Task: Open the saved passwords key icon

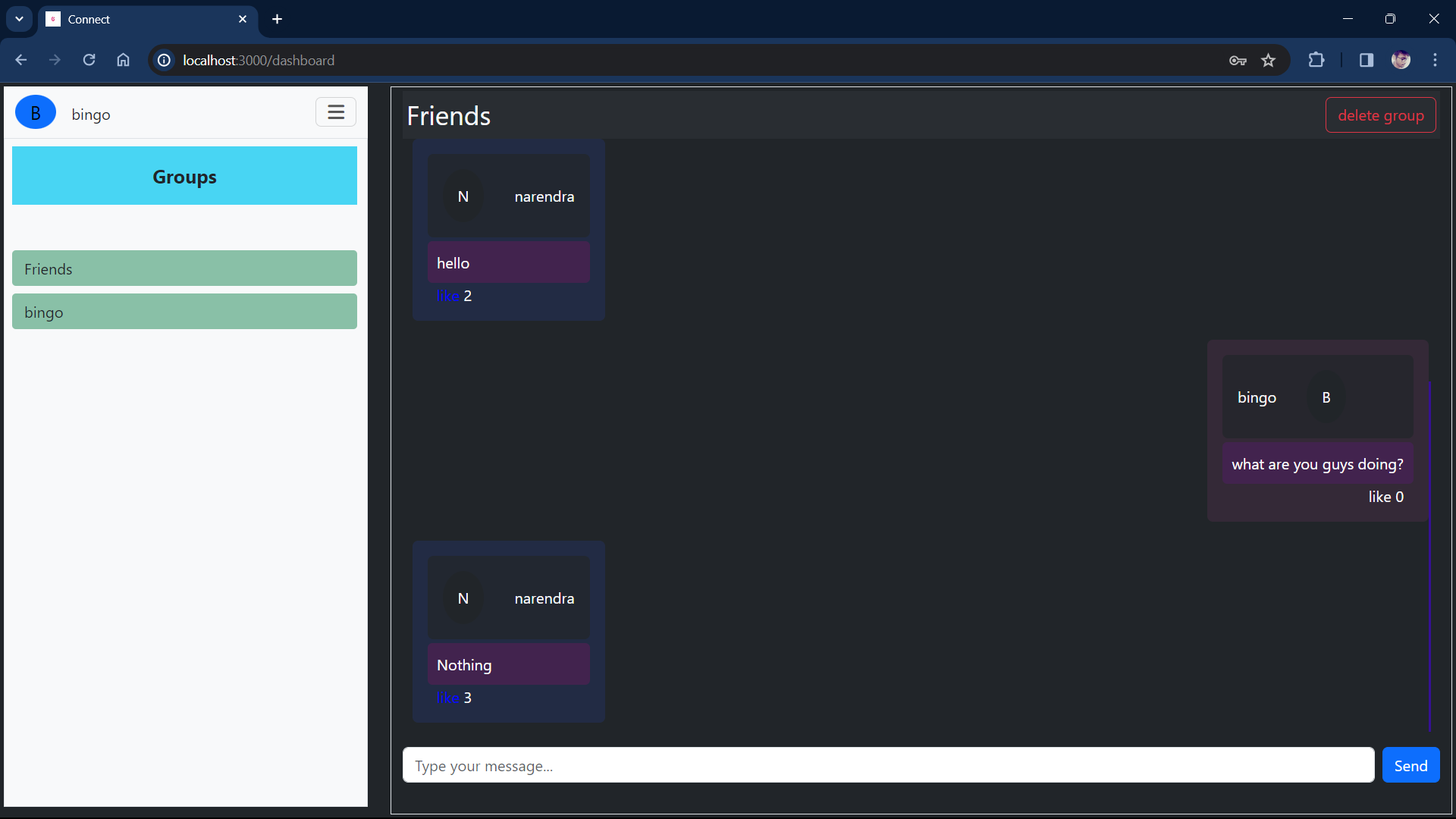Action: tap(1238, 60)
